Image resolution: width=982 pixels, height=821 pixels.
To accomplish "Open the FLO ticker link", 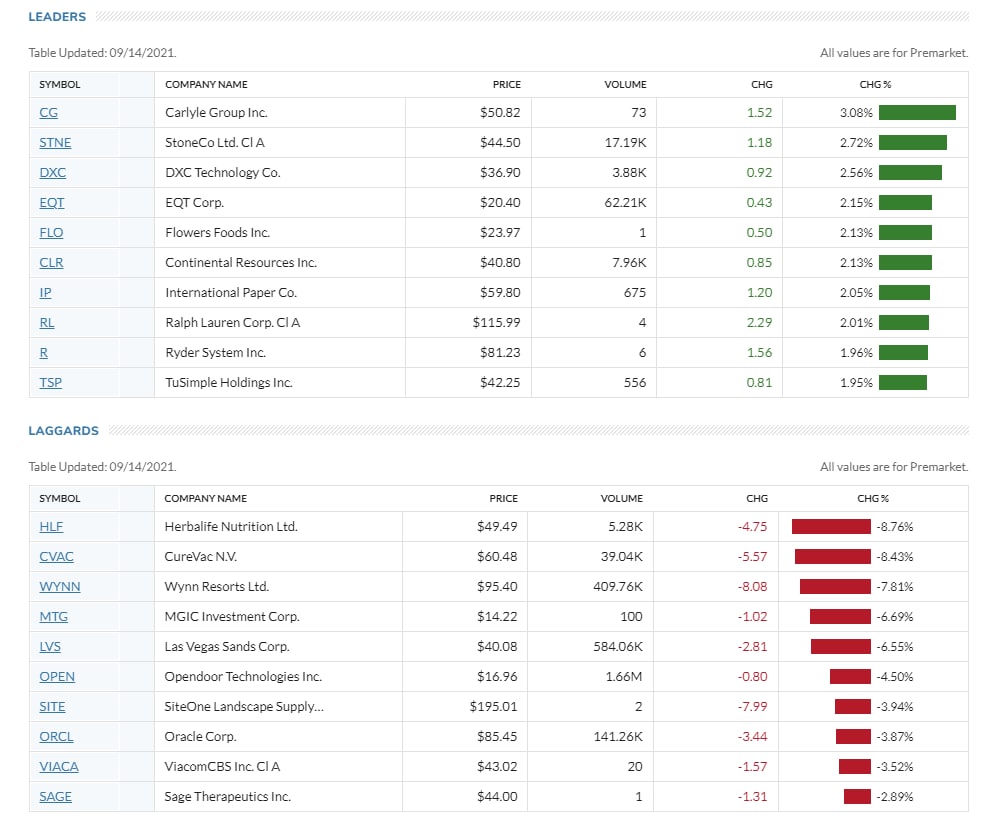I will pyautogui.click(x=51, y=233).
